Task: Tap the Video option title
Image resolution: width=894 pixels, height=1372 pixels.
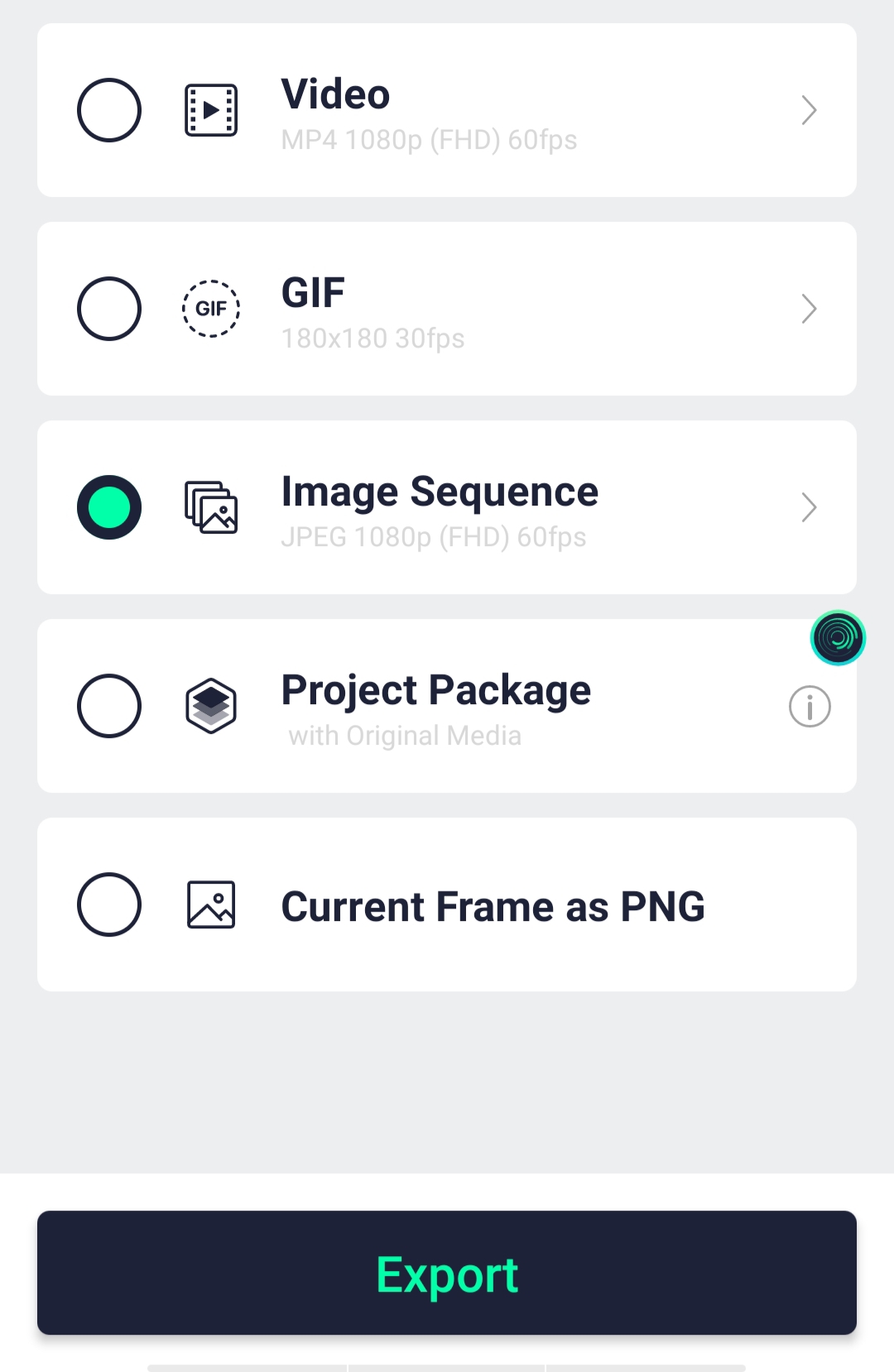Action: point(335,94)
